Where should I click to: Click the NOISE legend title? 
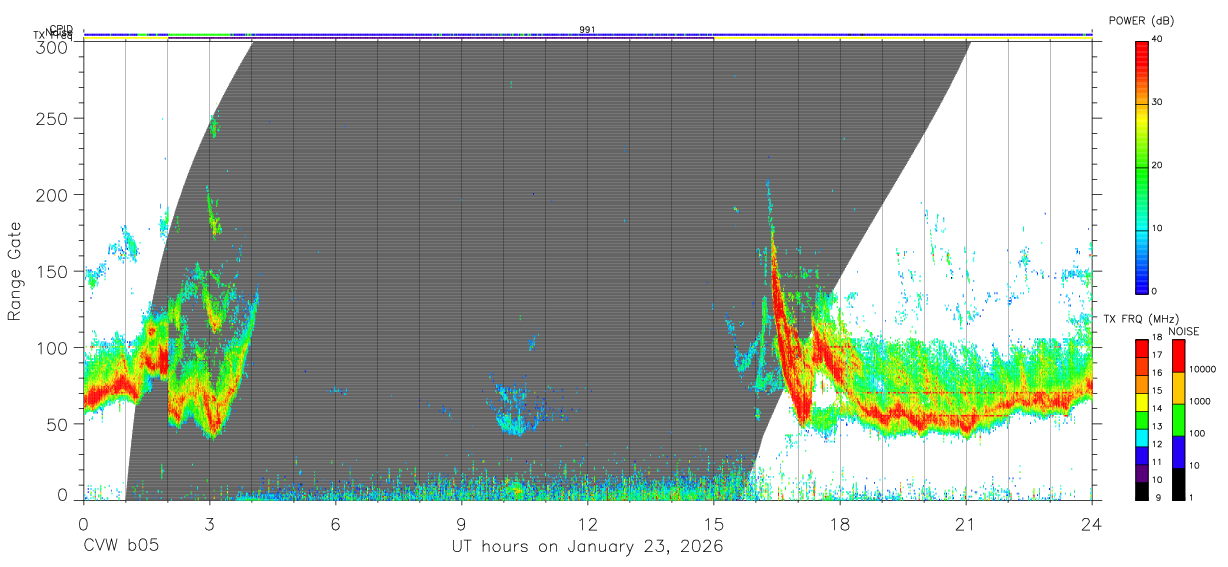(1182, 331)
